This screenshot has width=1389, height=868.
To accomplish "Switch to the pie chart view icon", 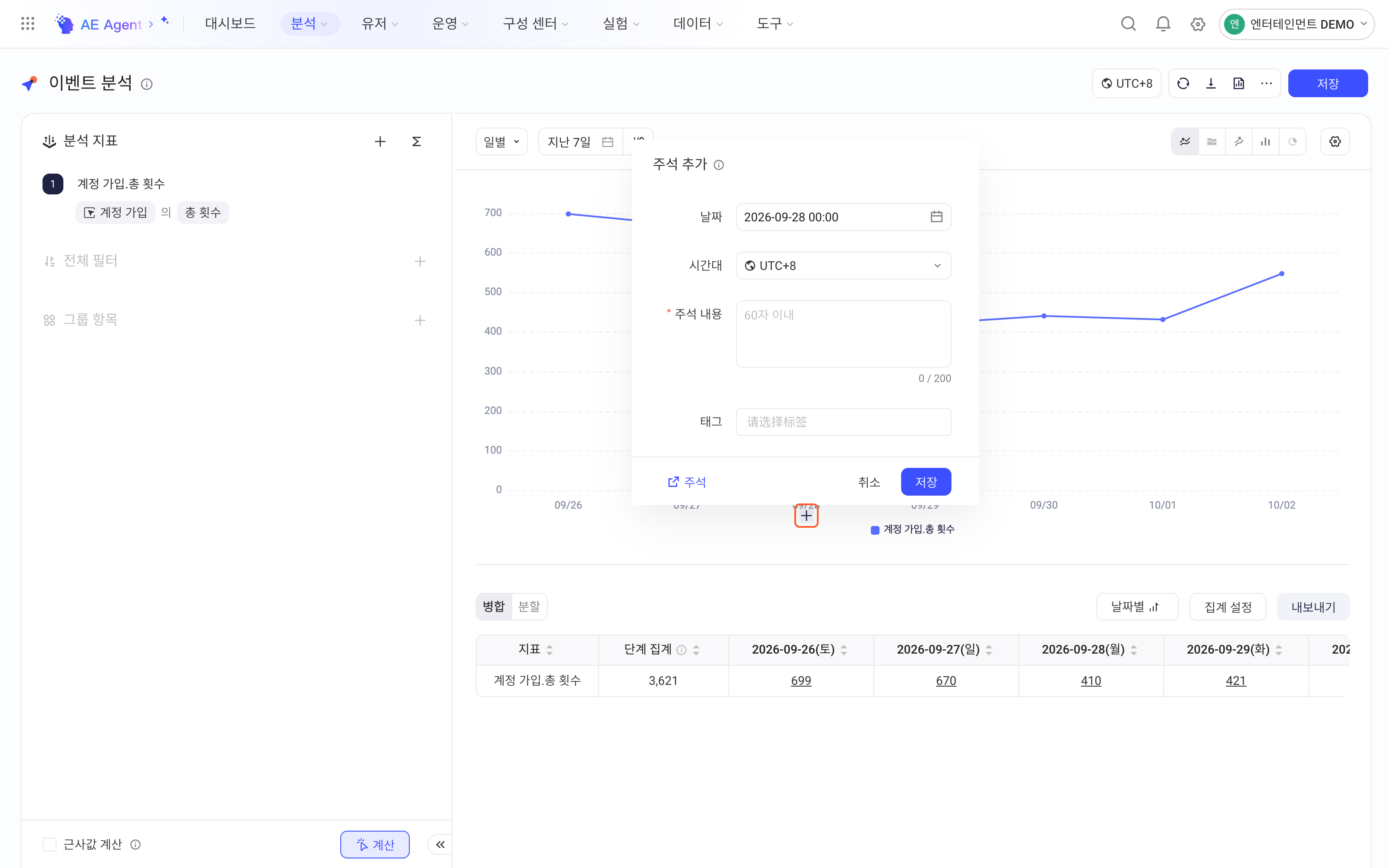I will pos(1292,141).
